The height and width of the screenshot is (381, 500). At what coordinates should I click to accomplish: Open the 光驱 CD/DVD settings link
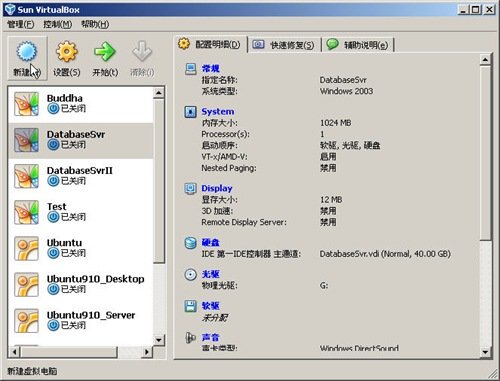[210, 274]
